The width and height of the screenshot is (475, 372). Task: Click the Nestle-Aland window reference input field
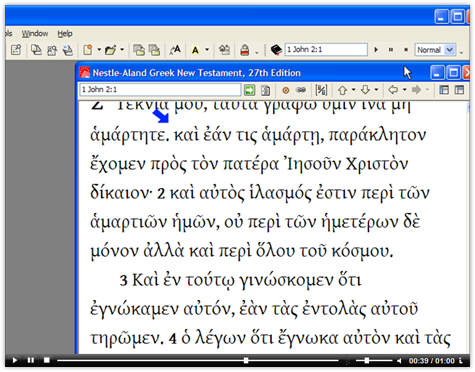(x=160, y=89)
